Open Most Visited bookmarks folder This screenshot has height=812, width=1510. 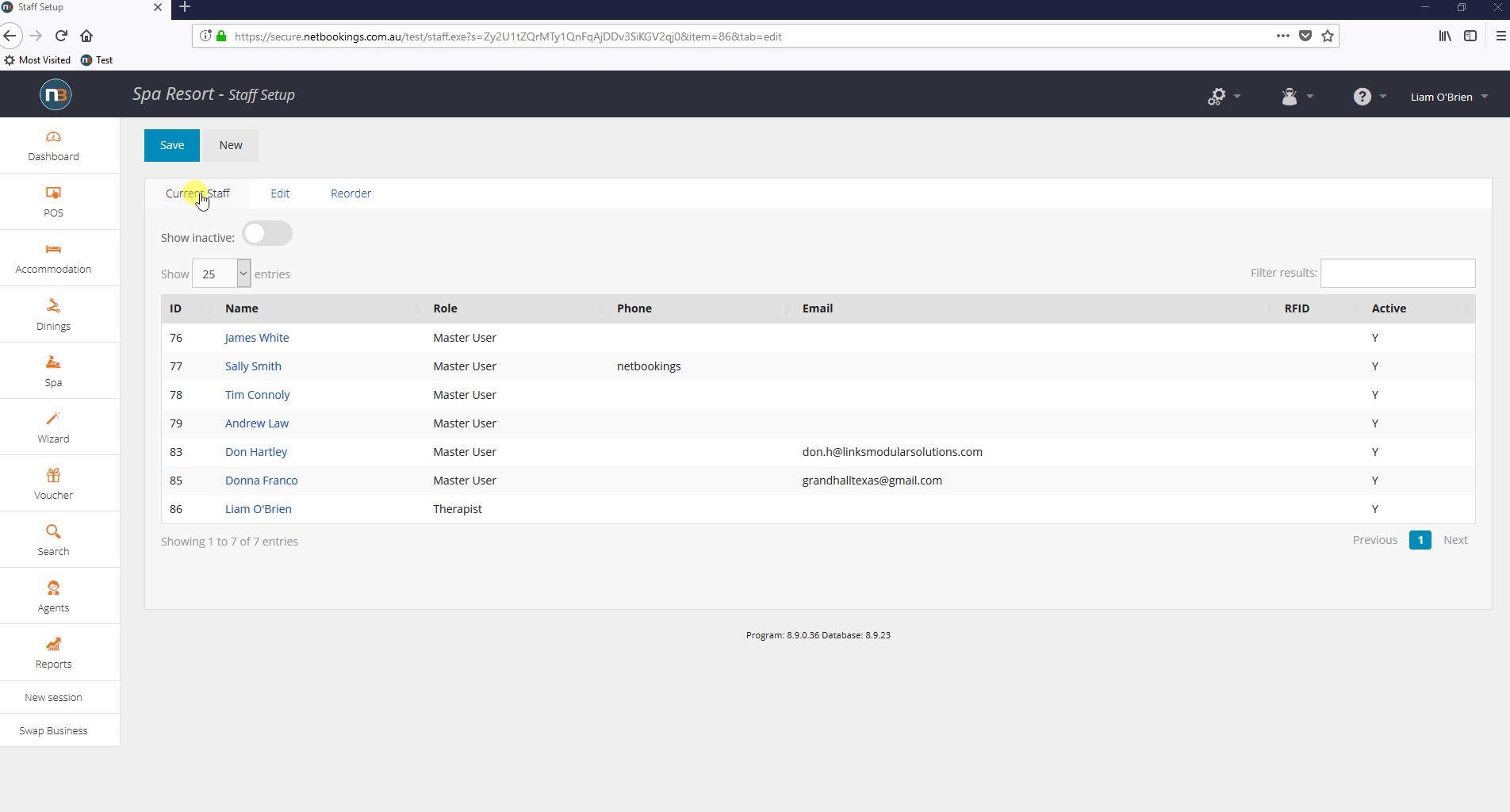pyautogui.click(x=37, y=60)
